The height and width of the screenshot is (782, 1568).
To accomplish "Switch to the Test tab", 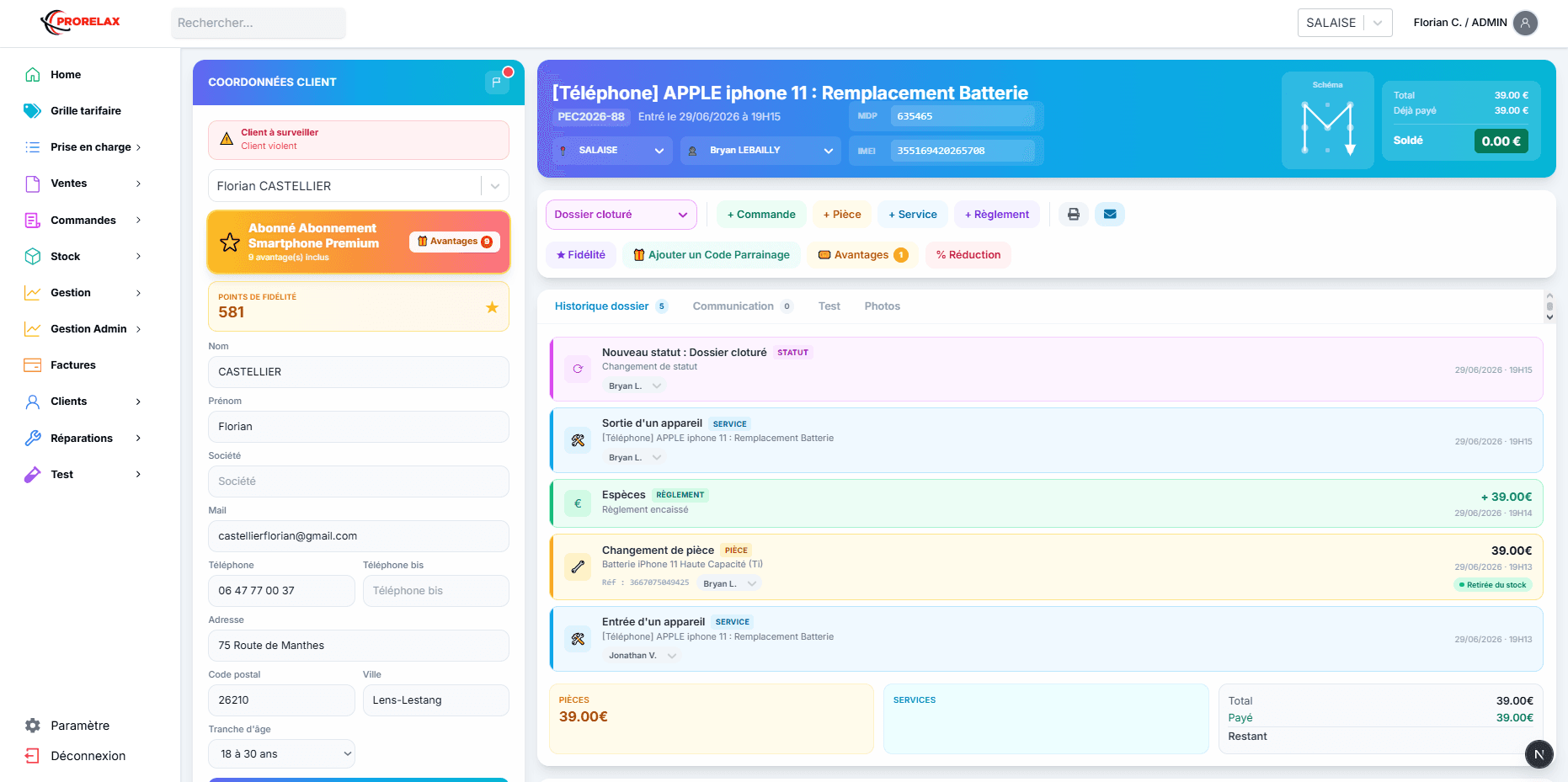I will pos(829,306).
